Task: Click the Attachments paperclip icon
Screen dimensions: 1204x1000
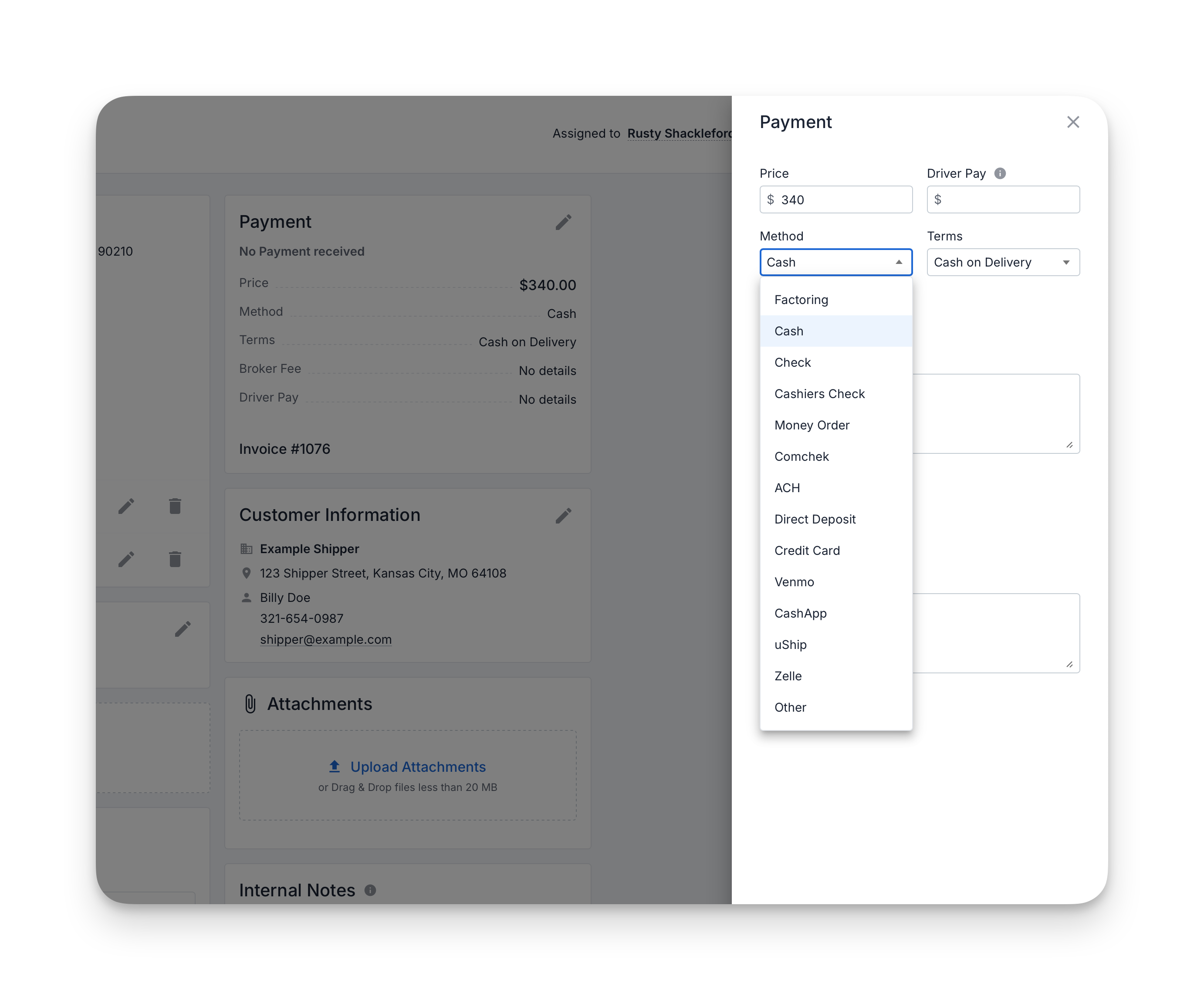Action: coord(250,704)
